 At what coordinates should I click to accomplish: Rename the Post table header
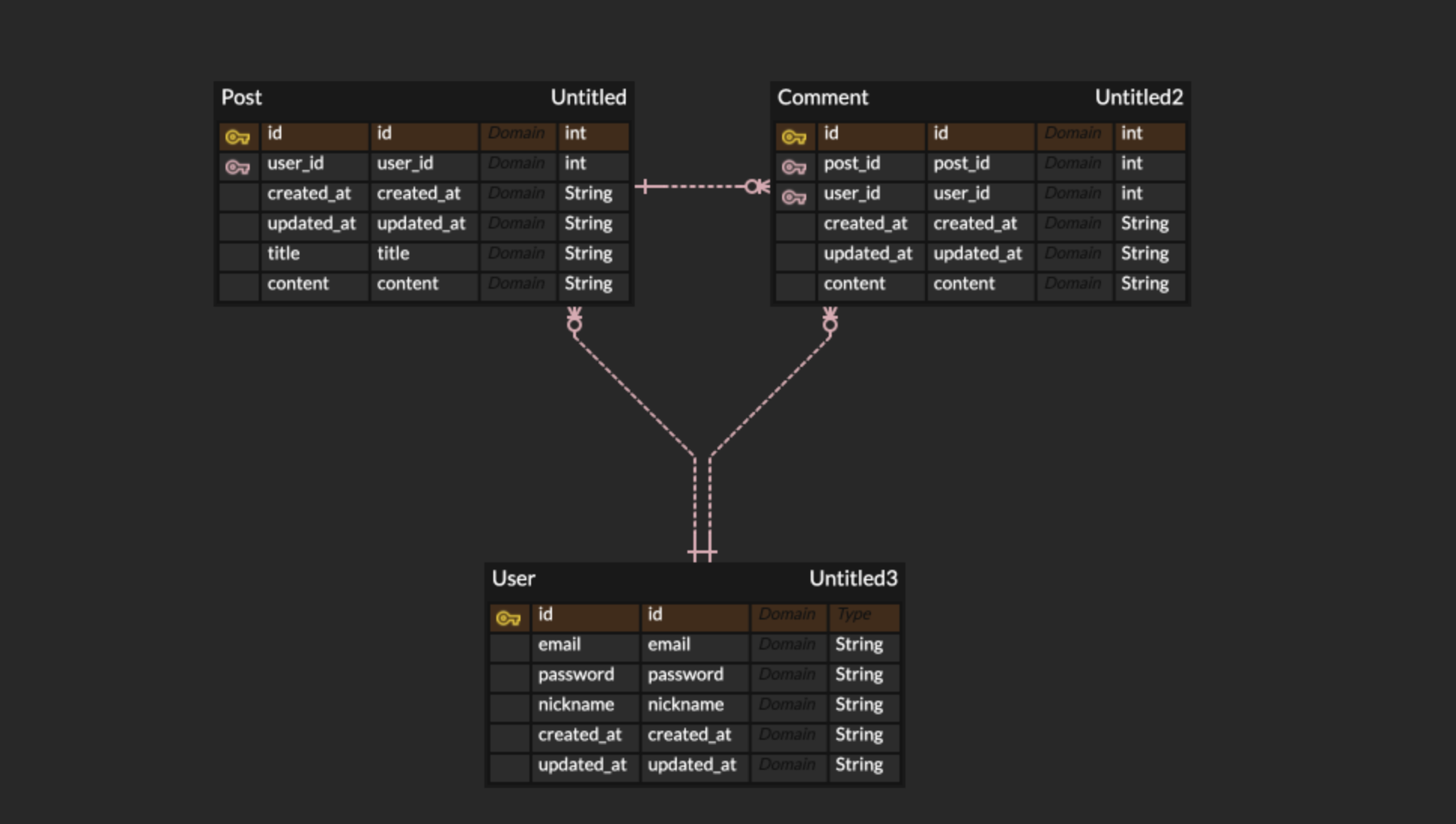(241, 97)
